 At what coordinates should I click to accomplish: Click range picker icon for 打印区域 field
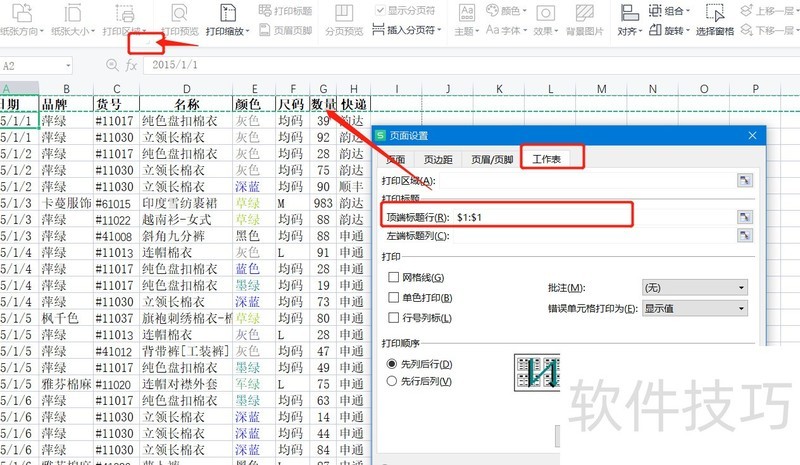coord(744,180)
